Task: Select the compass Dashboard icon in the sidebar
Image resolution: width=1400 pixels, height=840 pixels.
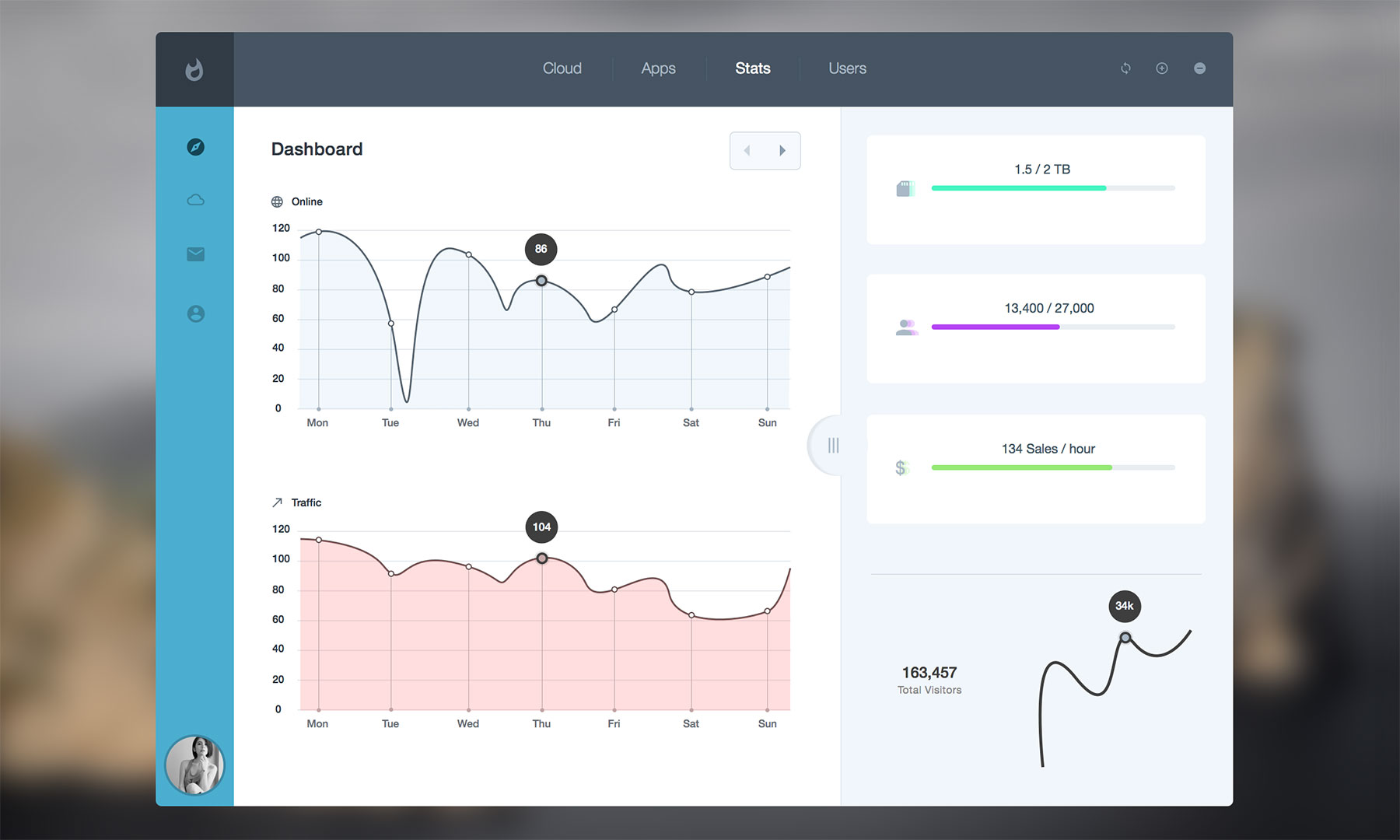Action: point(195,146)
